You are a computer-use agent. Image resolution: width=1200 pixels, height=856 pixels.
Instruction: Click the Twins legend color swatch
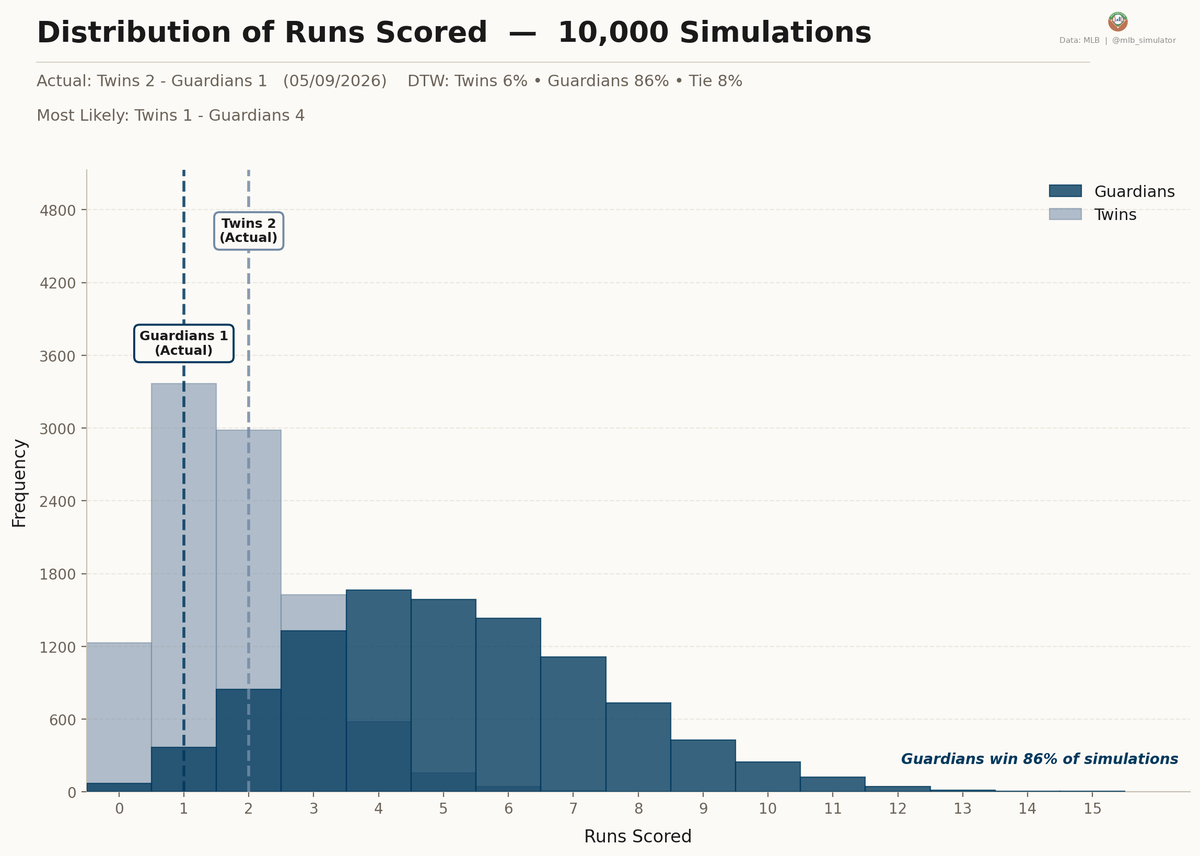1065,214
